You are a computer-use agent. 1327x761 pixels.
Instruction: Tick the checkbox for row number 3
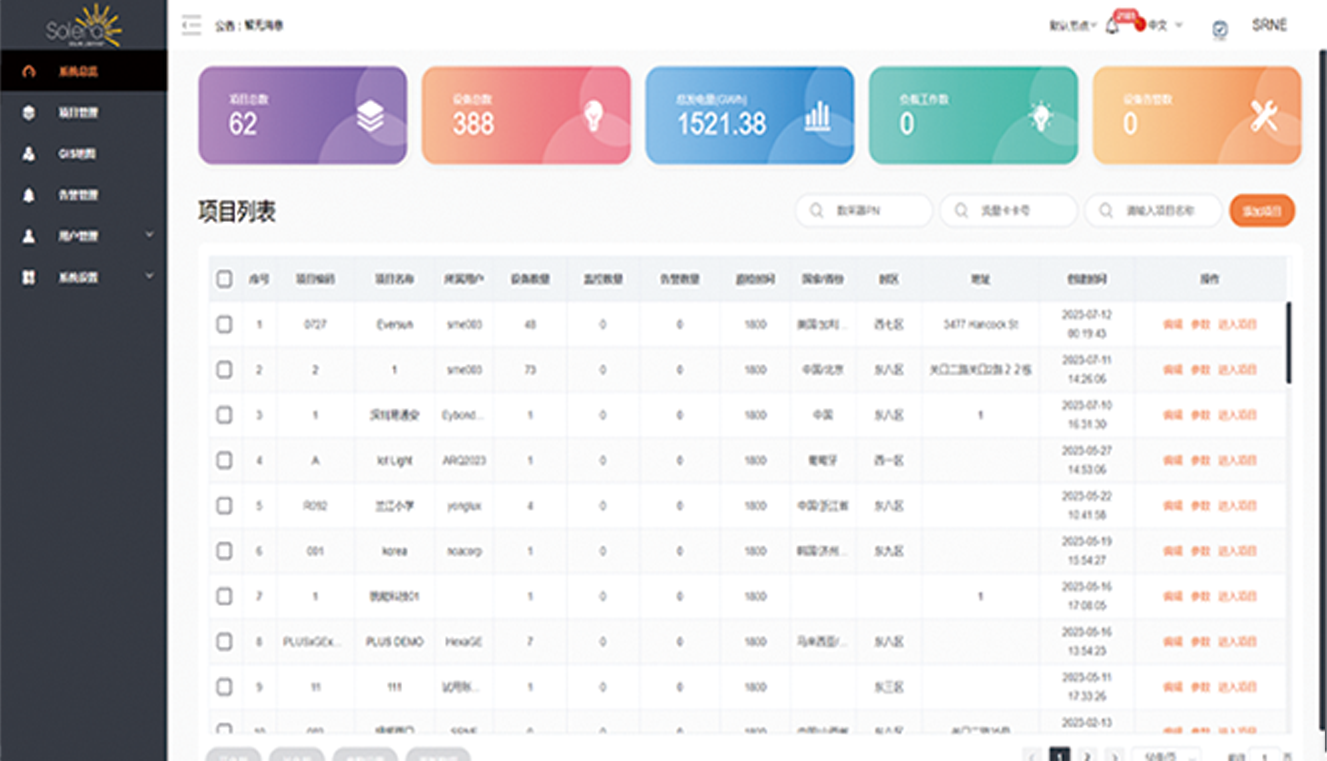coord(225,415)
